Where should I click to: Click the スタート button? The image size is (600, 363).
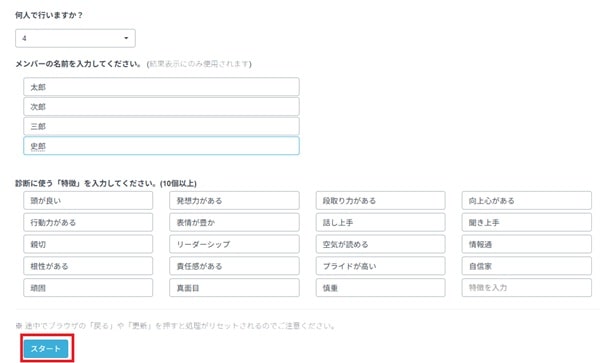pyautogui.click(x=46, y=348)
